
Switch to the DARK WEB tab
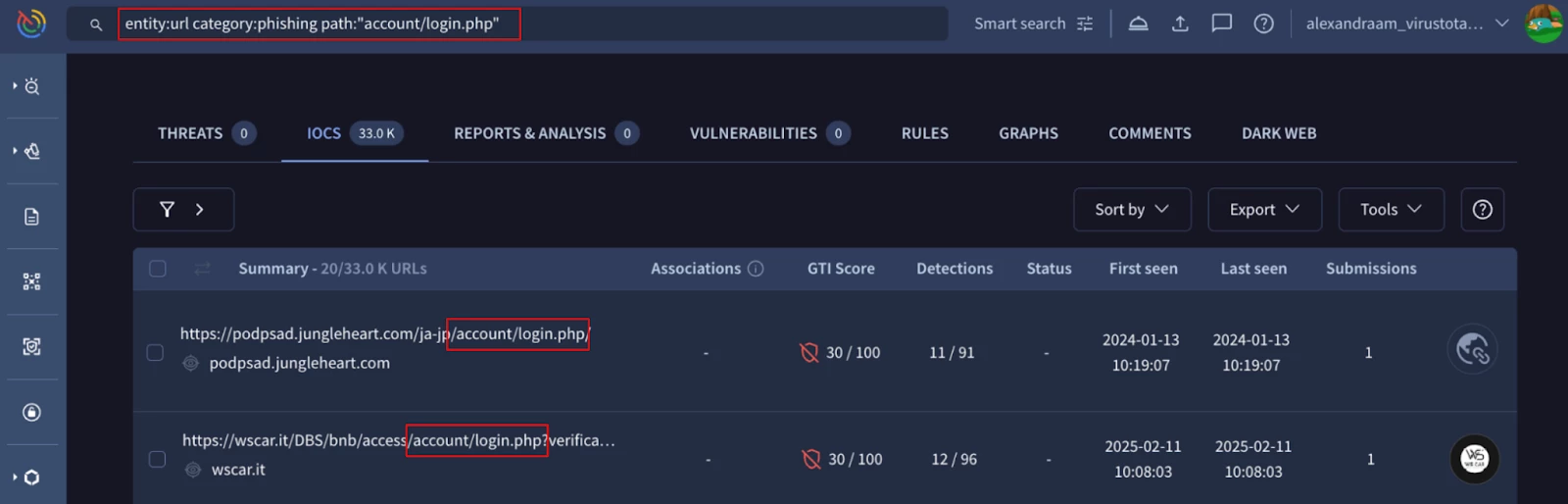pos(1279,133)
